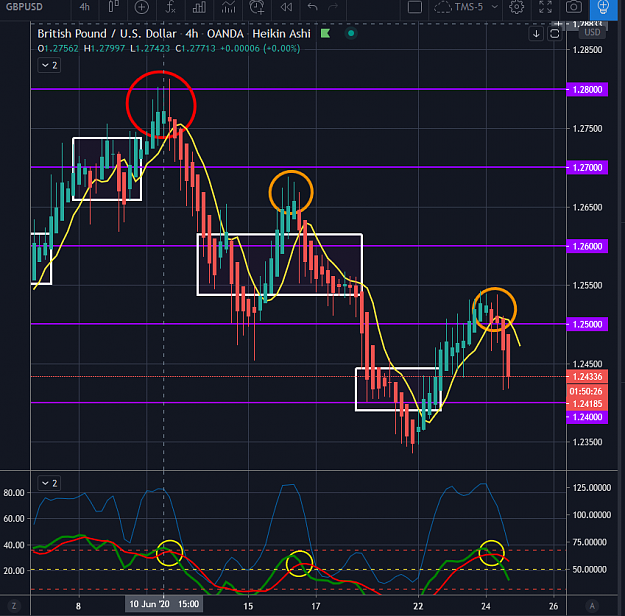Click the green market status dot

(x=351, y=33)
